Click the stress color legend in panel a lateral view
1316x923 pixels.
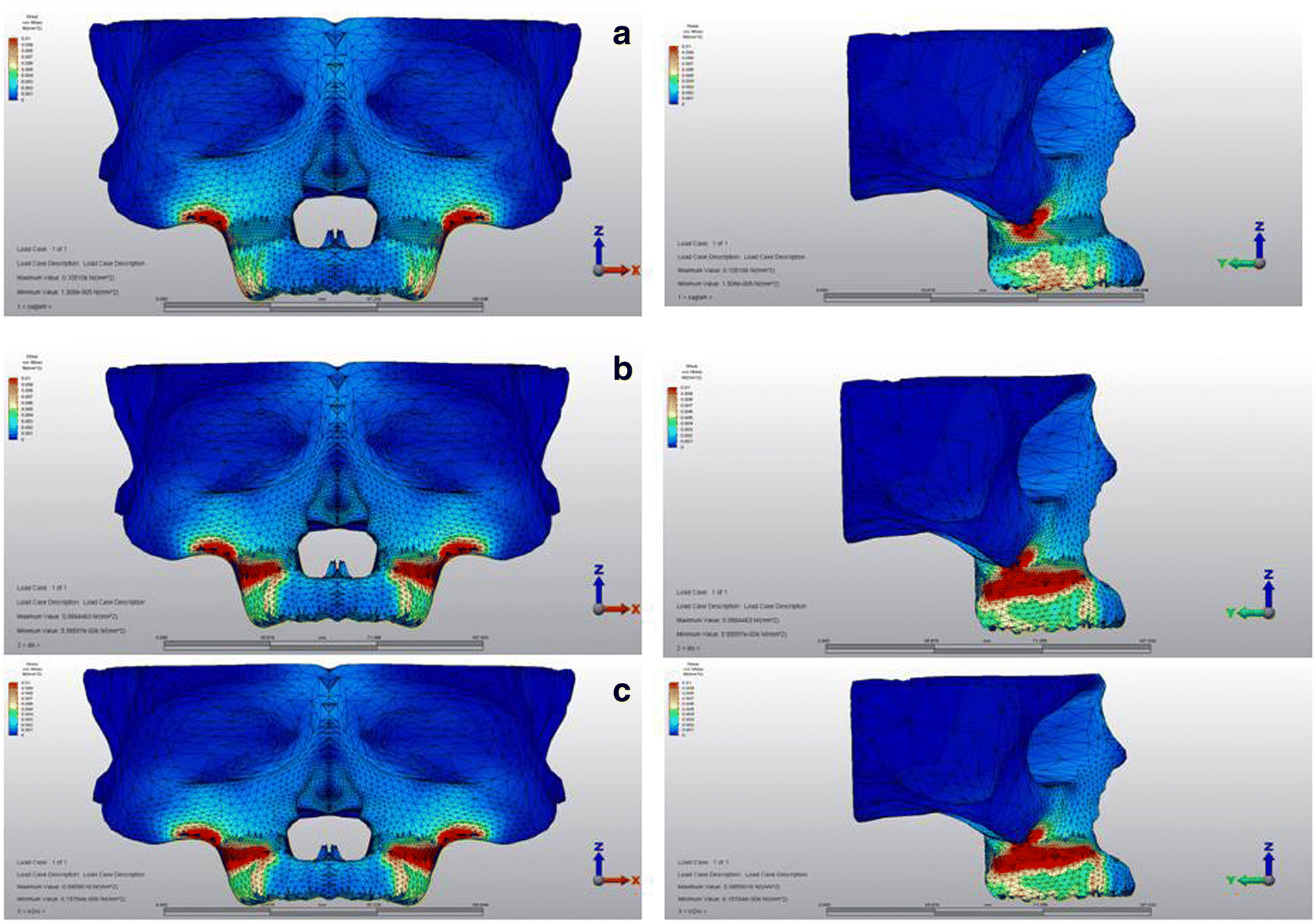click(x=674, y=75)
